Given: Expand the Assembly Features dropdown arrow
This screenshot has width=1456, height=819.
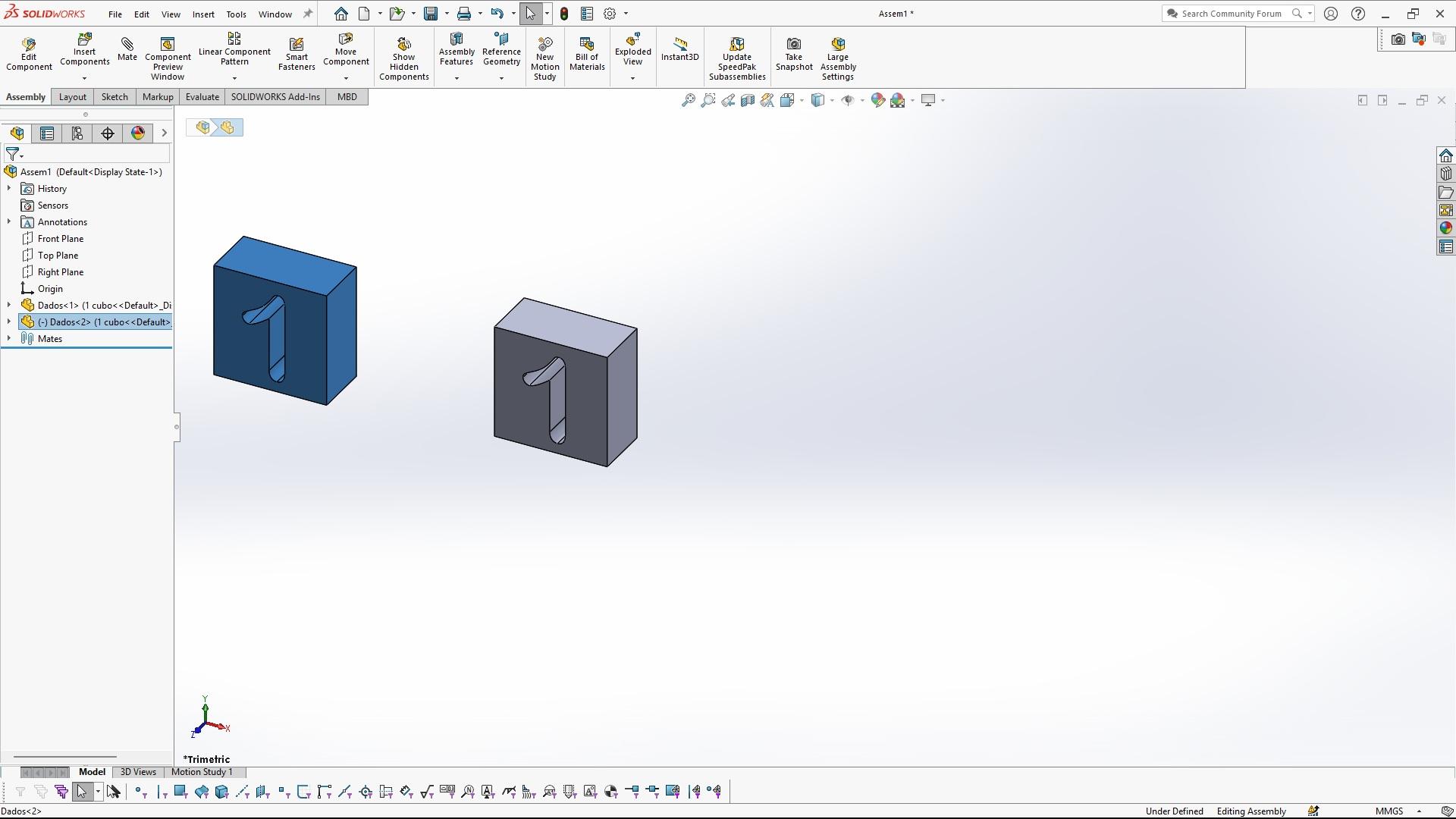Looking at the screenshot, I should pos(457,78).
